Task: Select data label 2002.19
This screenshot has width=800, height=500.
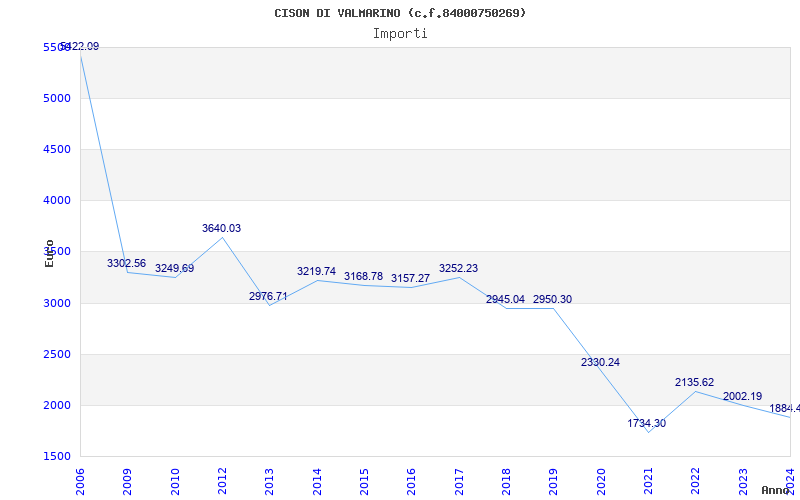Action: (x=742, y=396)
